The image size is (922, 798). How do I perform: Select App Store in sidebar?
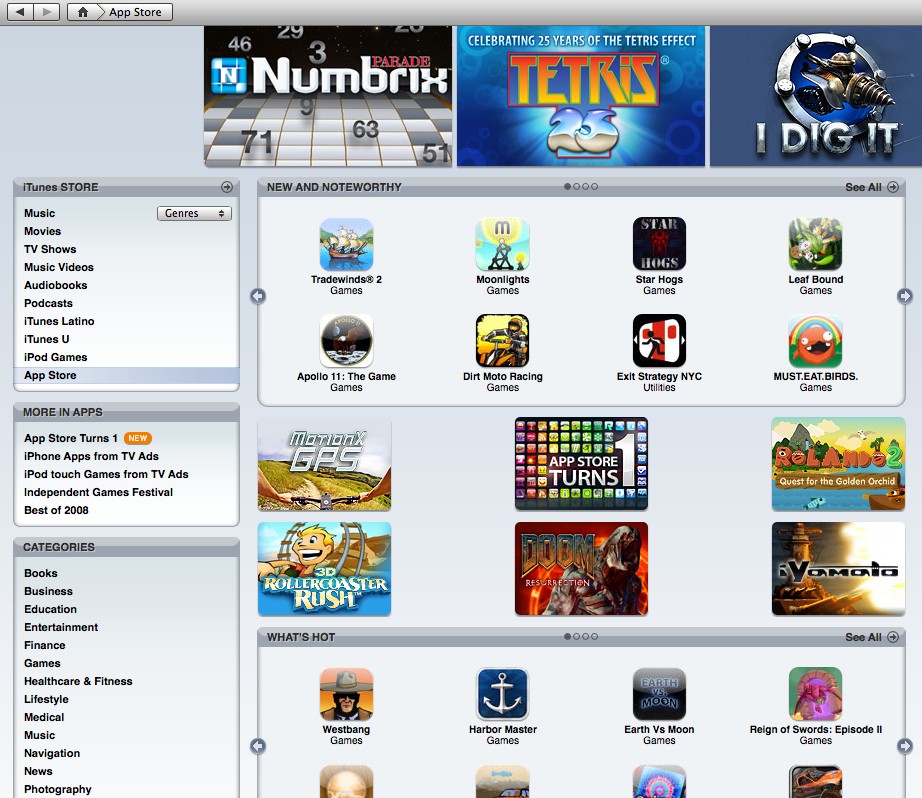tap(126, 375)
